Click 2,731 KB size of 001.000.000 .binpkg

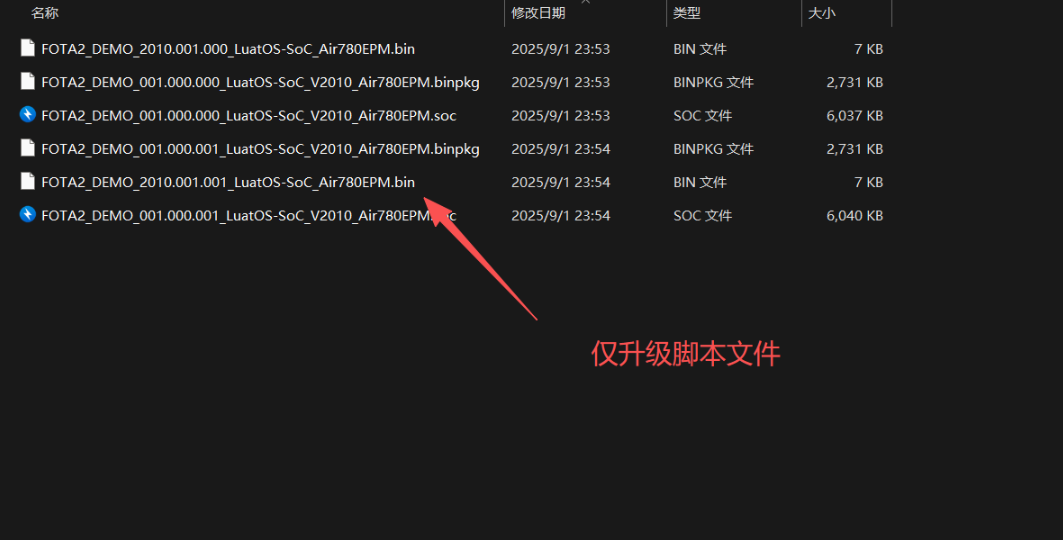click(x=855, y=82)
